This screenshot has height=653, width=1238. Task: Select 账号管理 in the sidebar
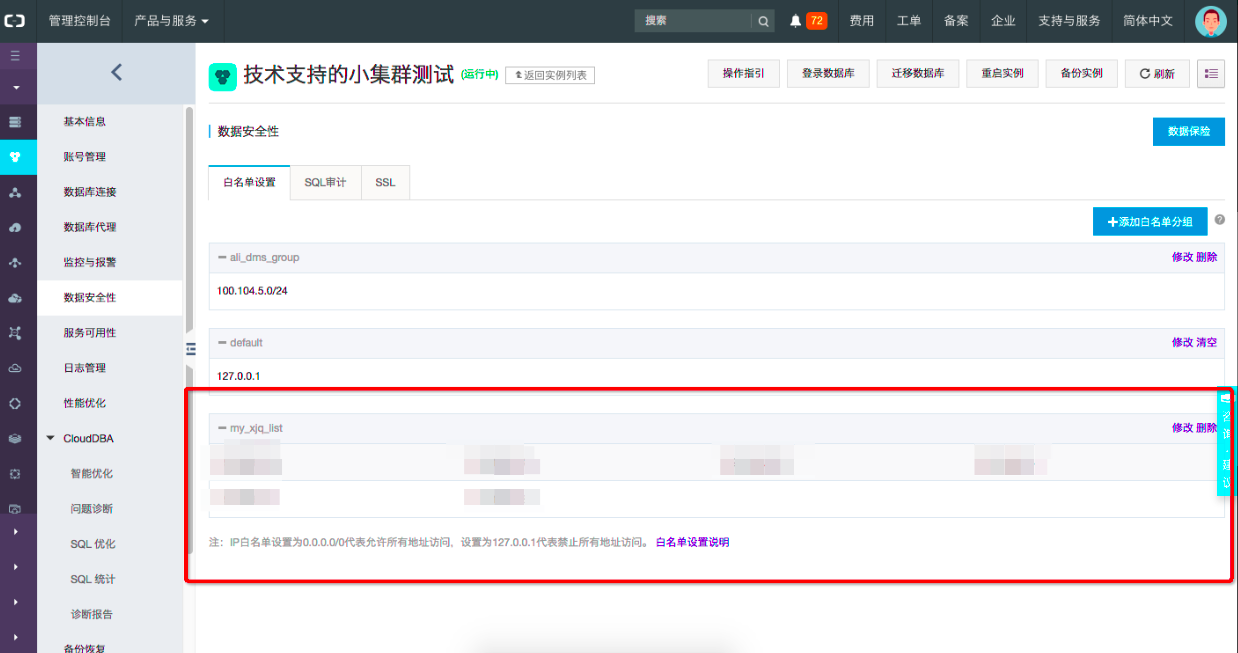point(85,157)
